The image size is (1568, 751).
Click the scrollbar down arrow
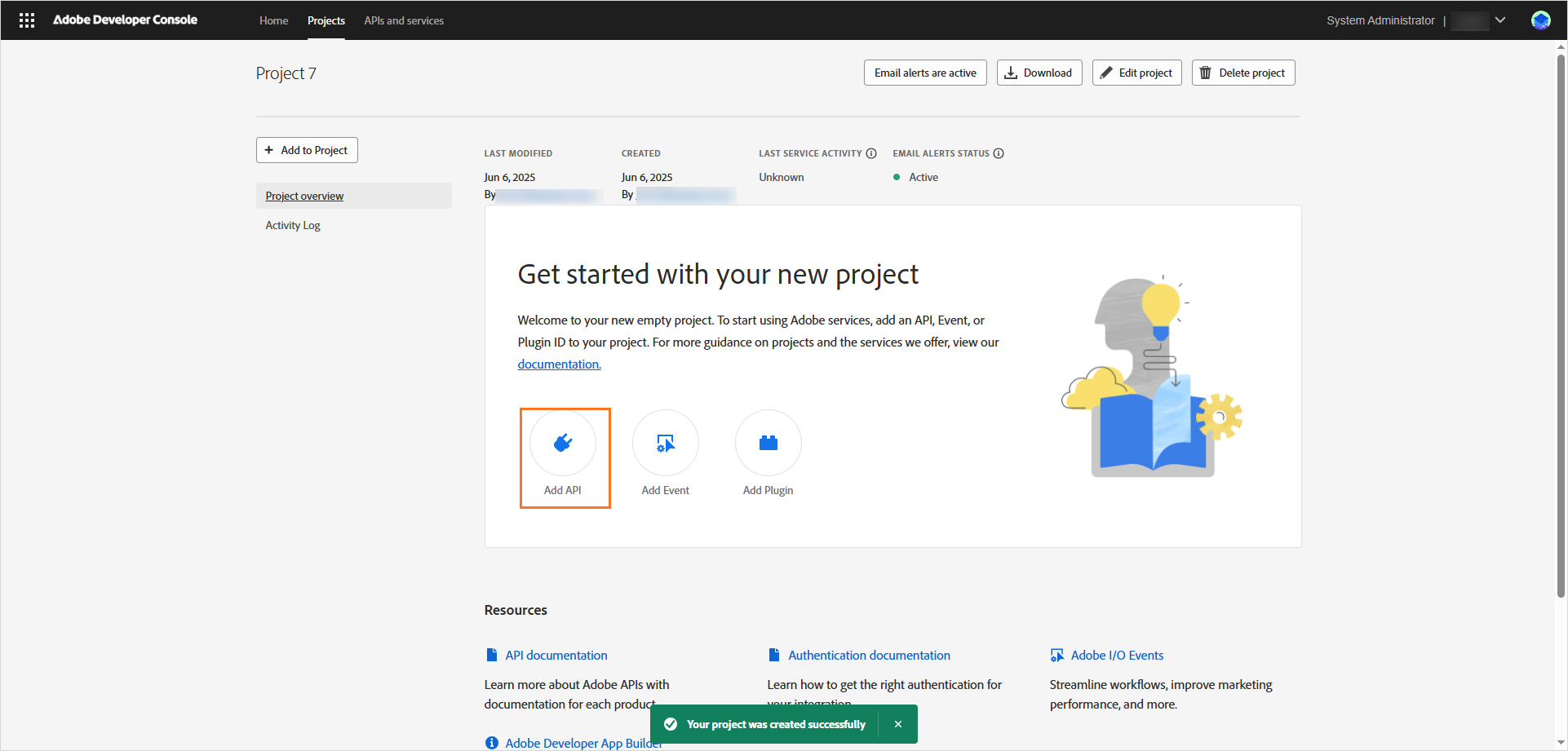click(1561, 744)
